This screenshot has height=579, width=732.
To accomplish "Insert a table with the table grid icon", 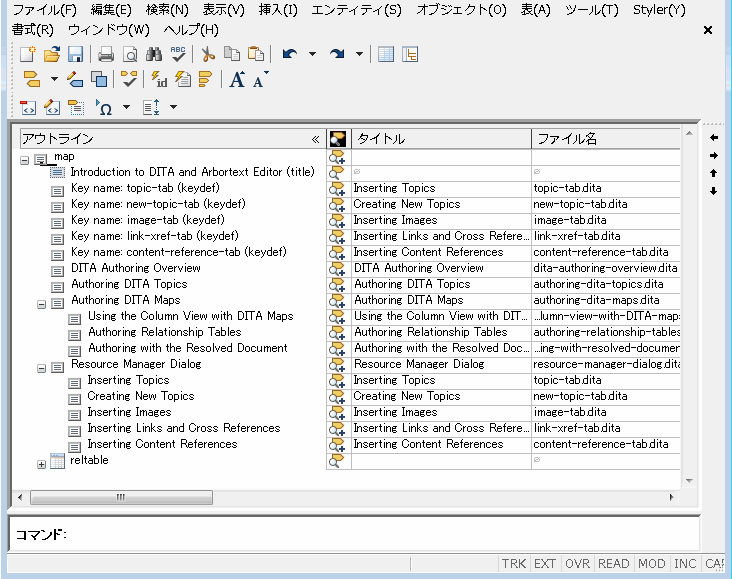I will pyautogui.click(x=386, y=54).
